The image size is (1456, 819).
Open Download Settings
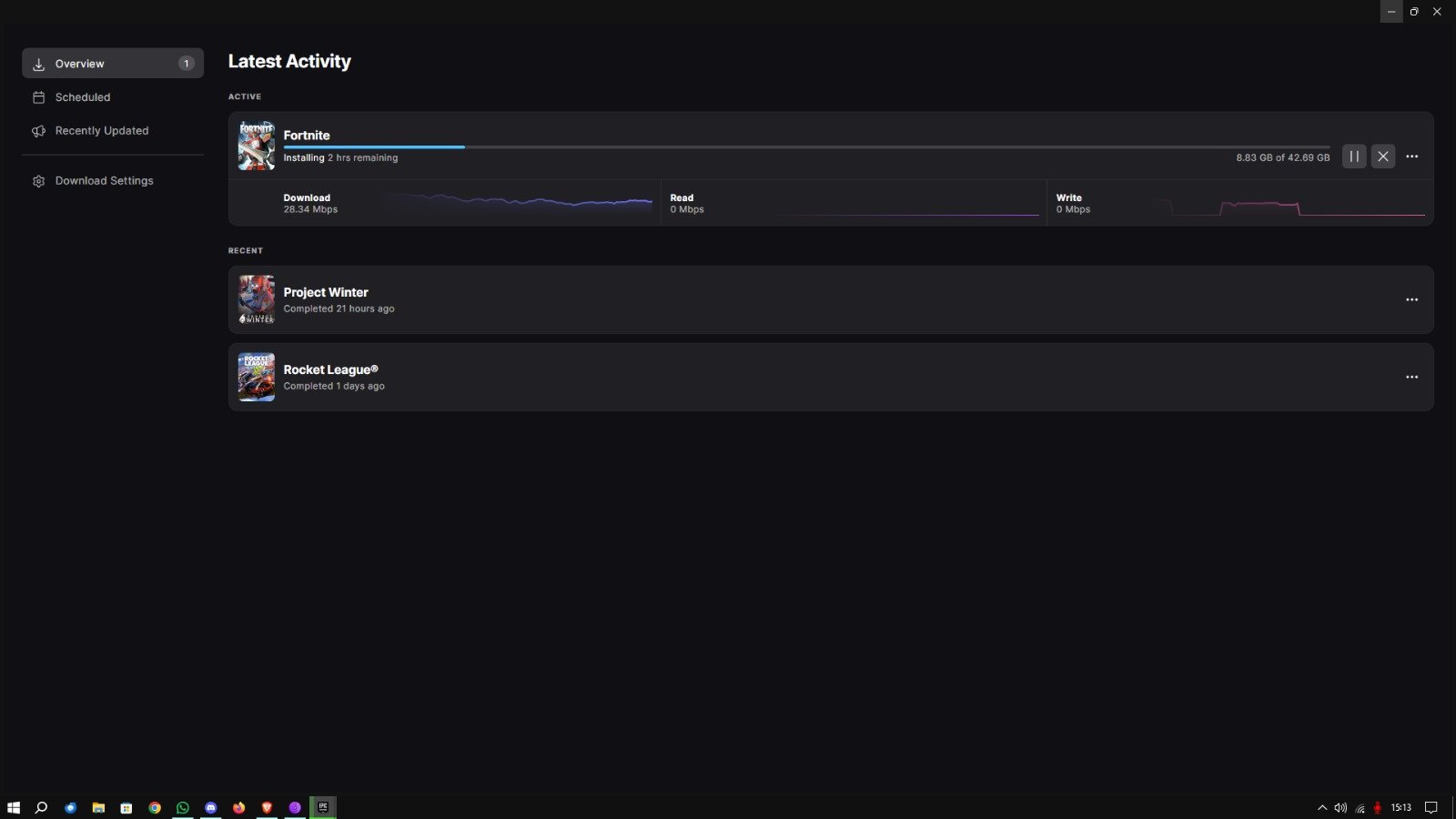coord(104,181)
